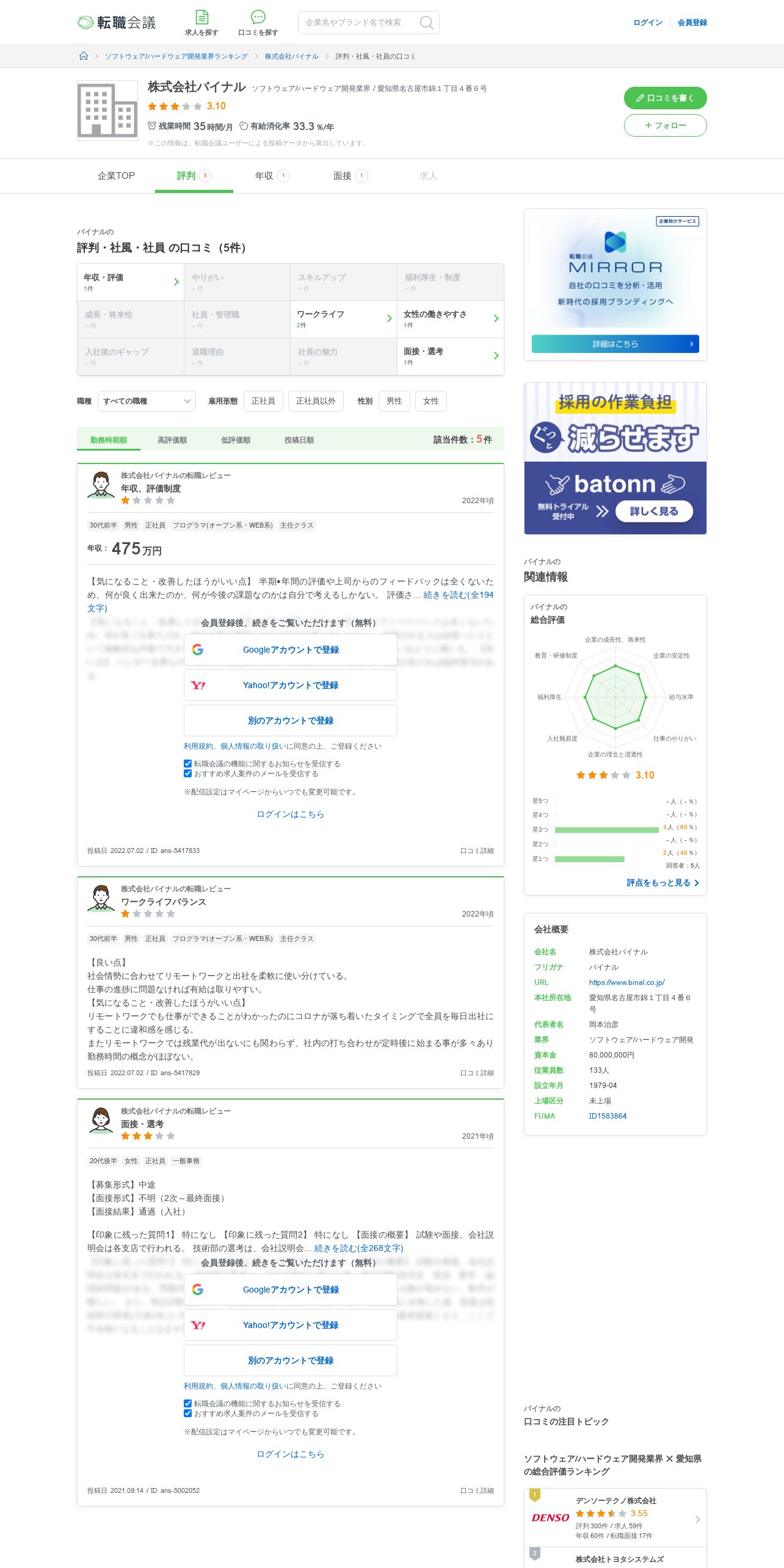This screenshot has width=784, height=1568.
Task: Sort by 高評価順
Action: tap(172, 440)
